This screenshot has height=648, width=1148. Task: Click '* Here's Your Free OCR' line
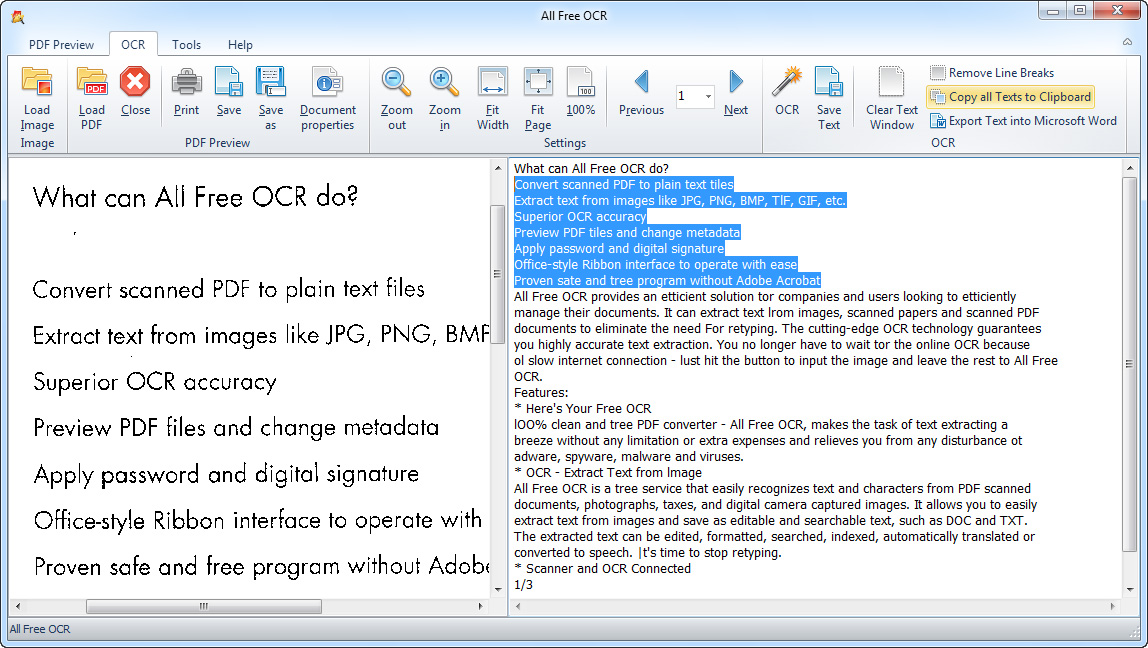[583, 409]
